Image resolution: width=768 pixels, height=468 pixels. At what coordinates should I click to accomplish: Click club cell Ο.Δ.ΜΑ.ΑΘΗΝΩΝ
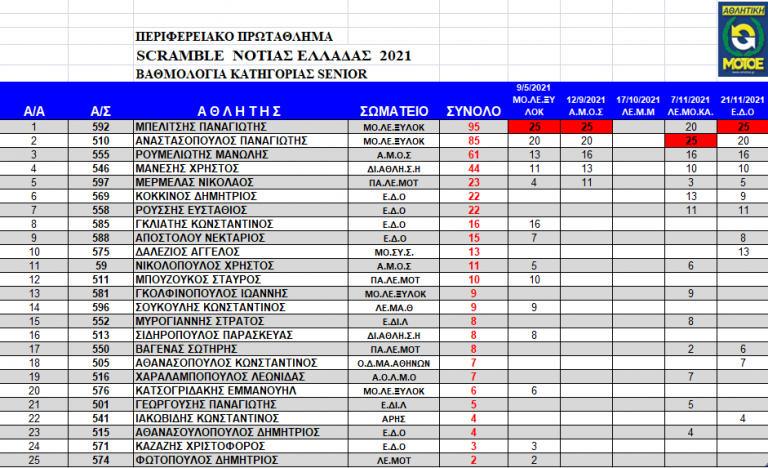coord(394,364)
